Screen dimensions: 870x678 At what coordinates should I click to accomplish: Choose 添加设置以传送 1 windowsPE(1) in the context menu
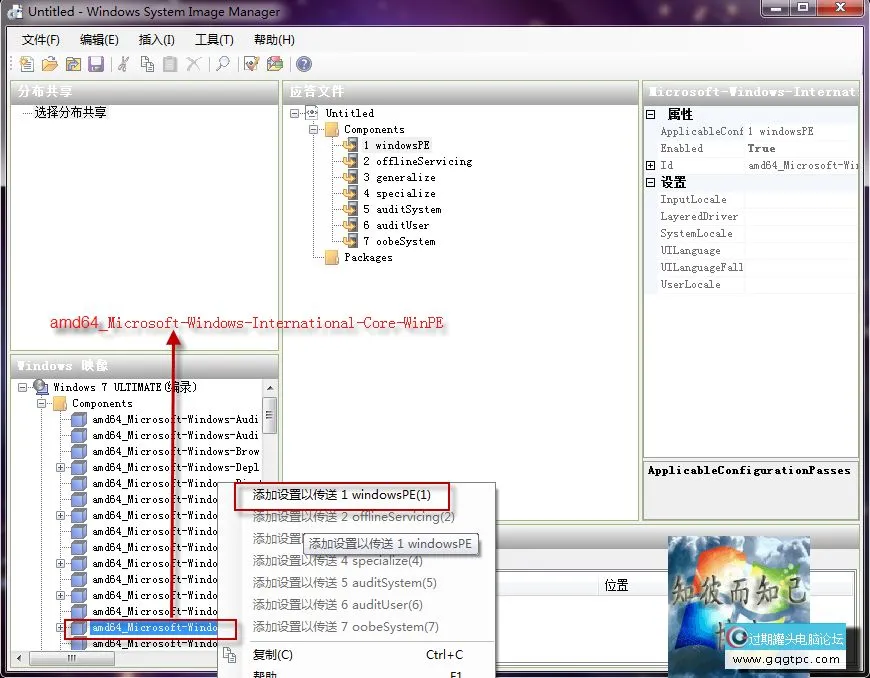pyautogui.click(x=342, y=495)
